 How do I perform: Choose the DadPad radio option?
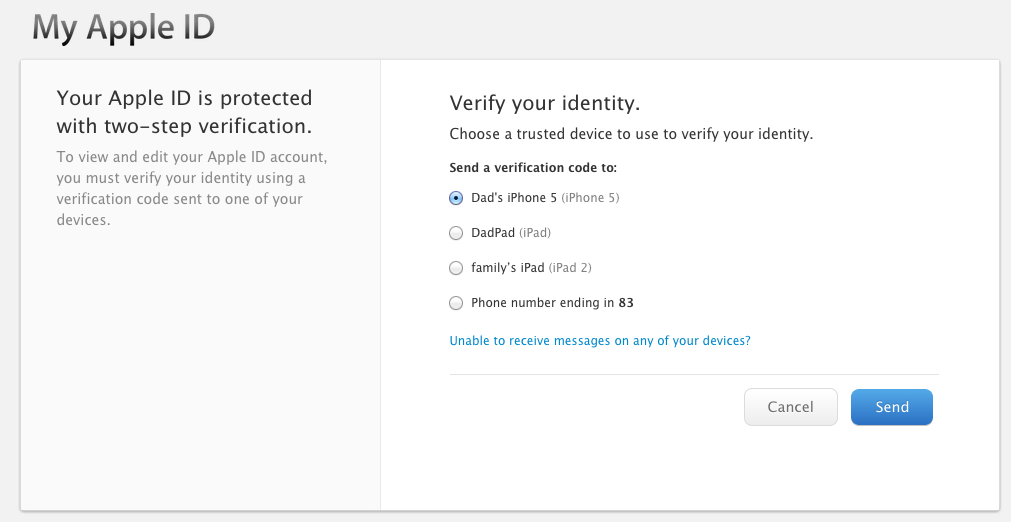(x=456, y=233)
